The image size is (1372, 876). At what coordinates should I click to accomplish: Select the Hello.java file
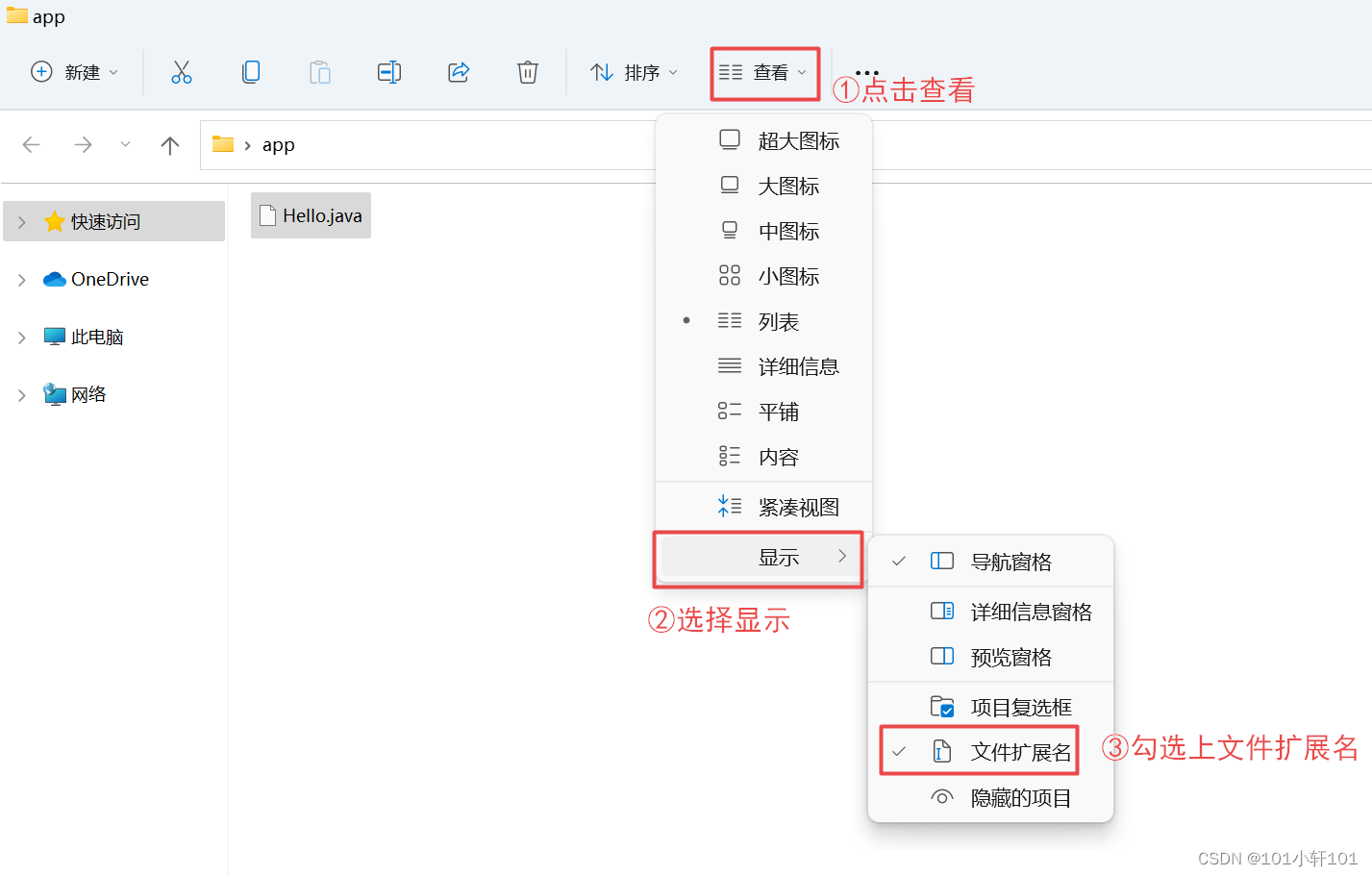click(x=310, y=214)
